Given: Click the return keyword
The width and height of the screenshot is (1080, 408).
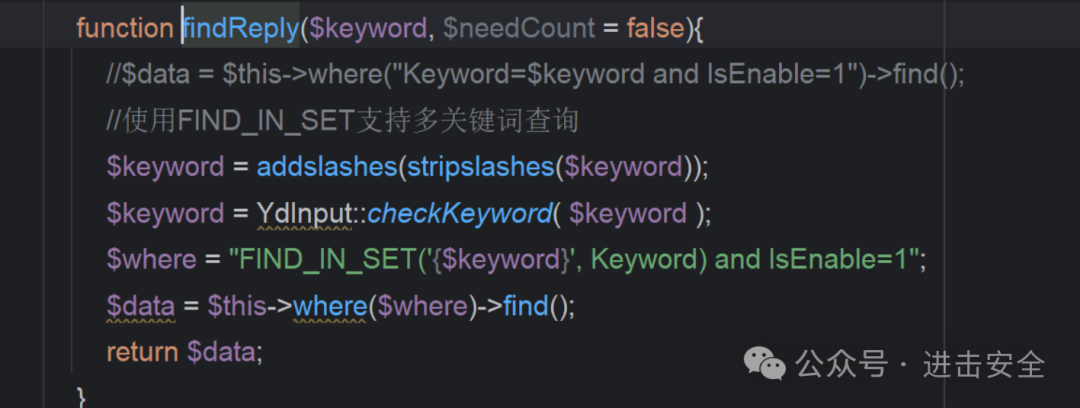Looking at the screenshot, I should (143, 352).
